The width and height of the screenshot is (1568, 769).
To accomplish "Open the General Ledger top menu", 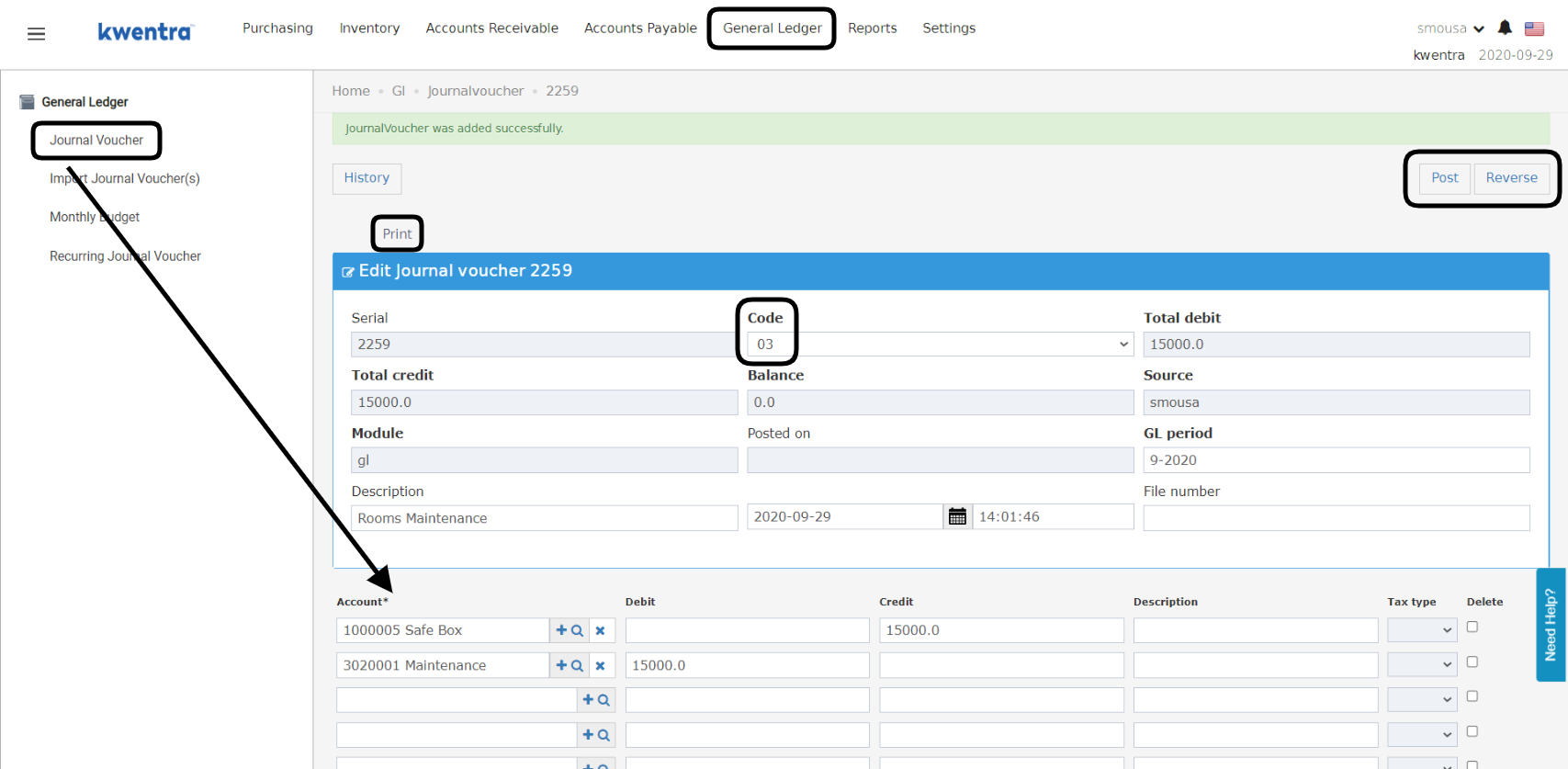I will 773,28.
